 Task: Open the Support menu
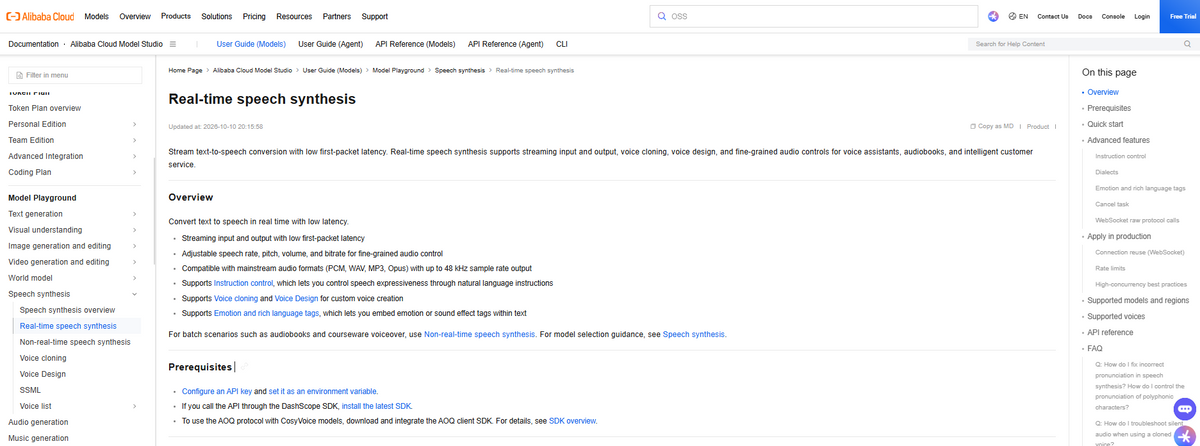tap(375, 16)
